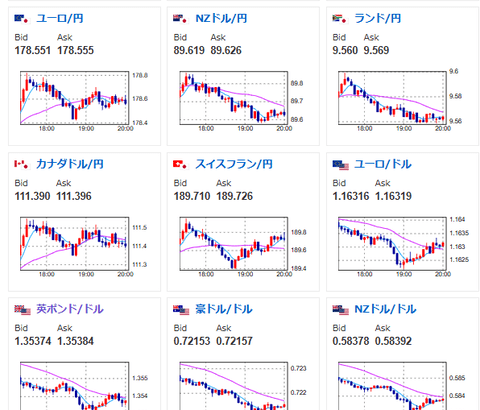Click the NZ Dollar/Dollar flag icon

pyautogui.click(x=340, y=310)
